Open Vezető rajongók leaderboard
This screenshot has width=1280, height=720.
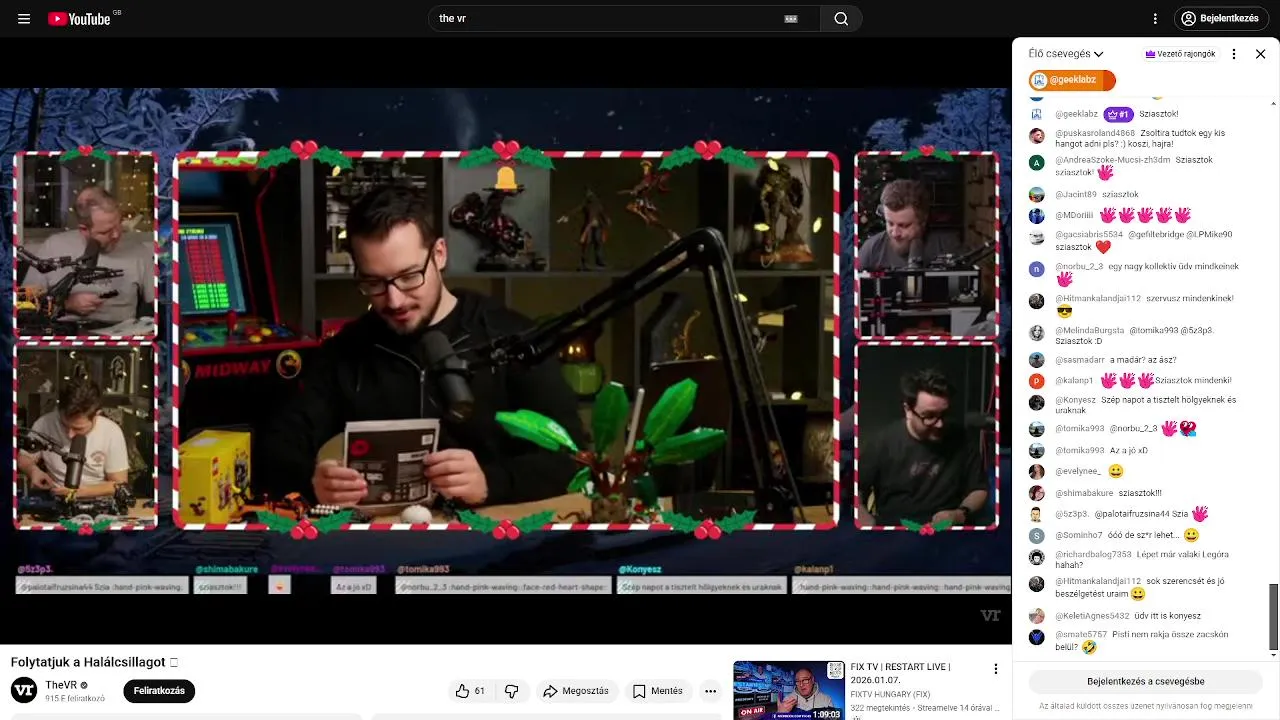1181,54
